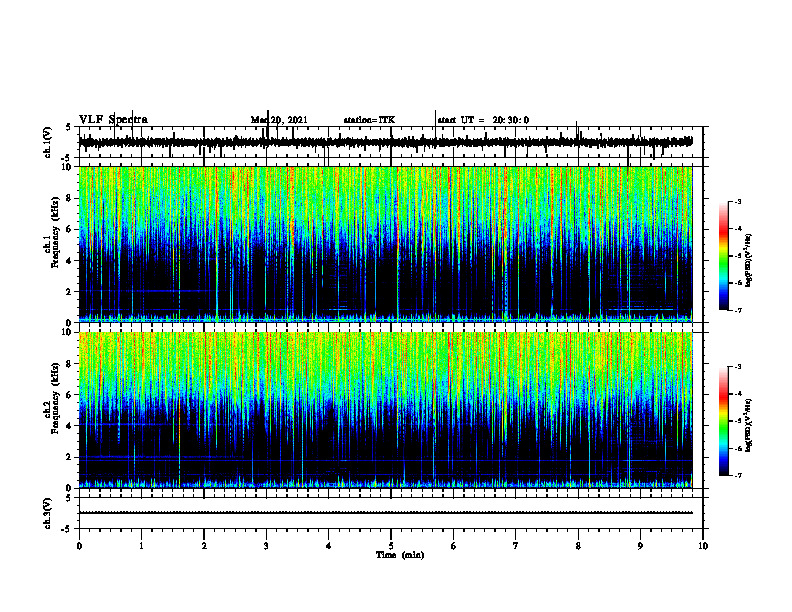The image size is (792, 612).
Task: Click time axis tick label "6"
Action: coord(453,546)
